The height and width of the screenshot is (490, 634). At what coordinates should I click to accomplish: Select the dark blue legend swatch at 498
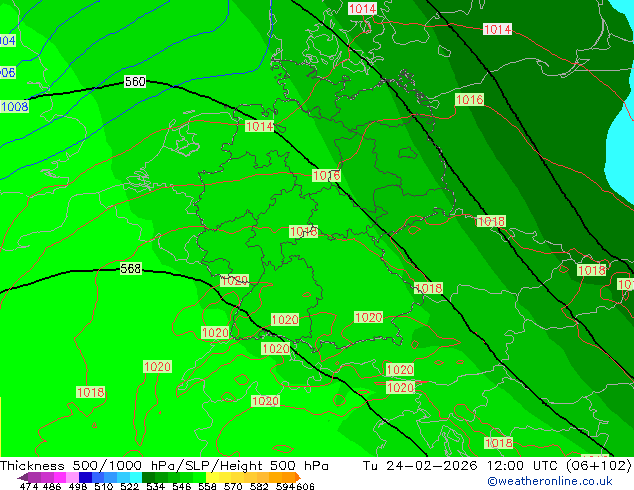(x=85, y=477)
